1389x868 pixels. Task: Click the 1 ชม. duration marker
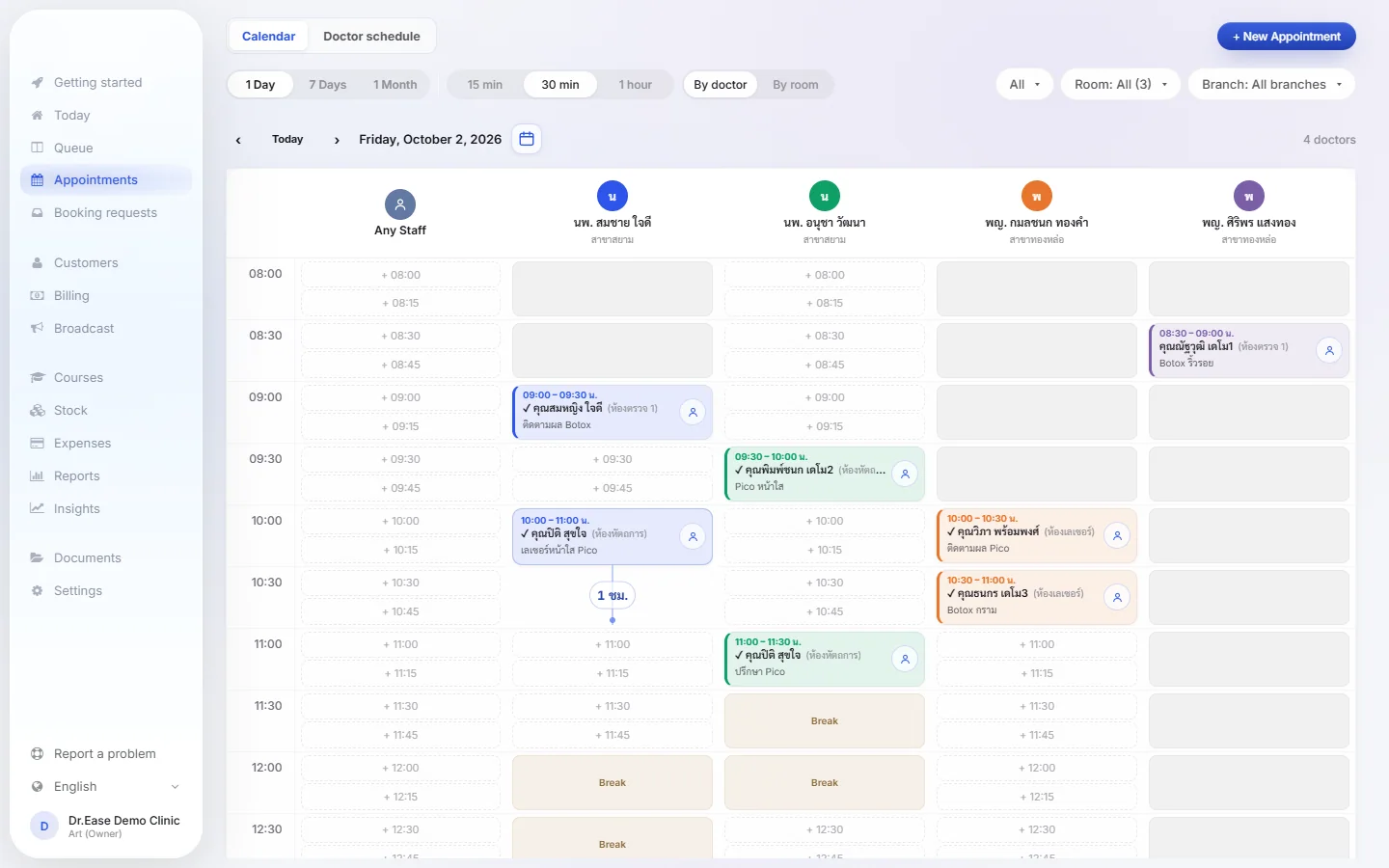click(x=613, y=596)
